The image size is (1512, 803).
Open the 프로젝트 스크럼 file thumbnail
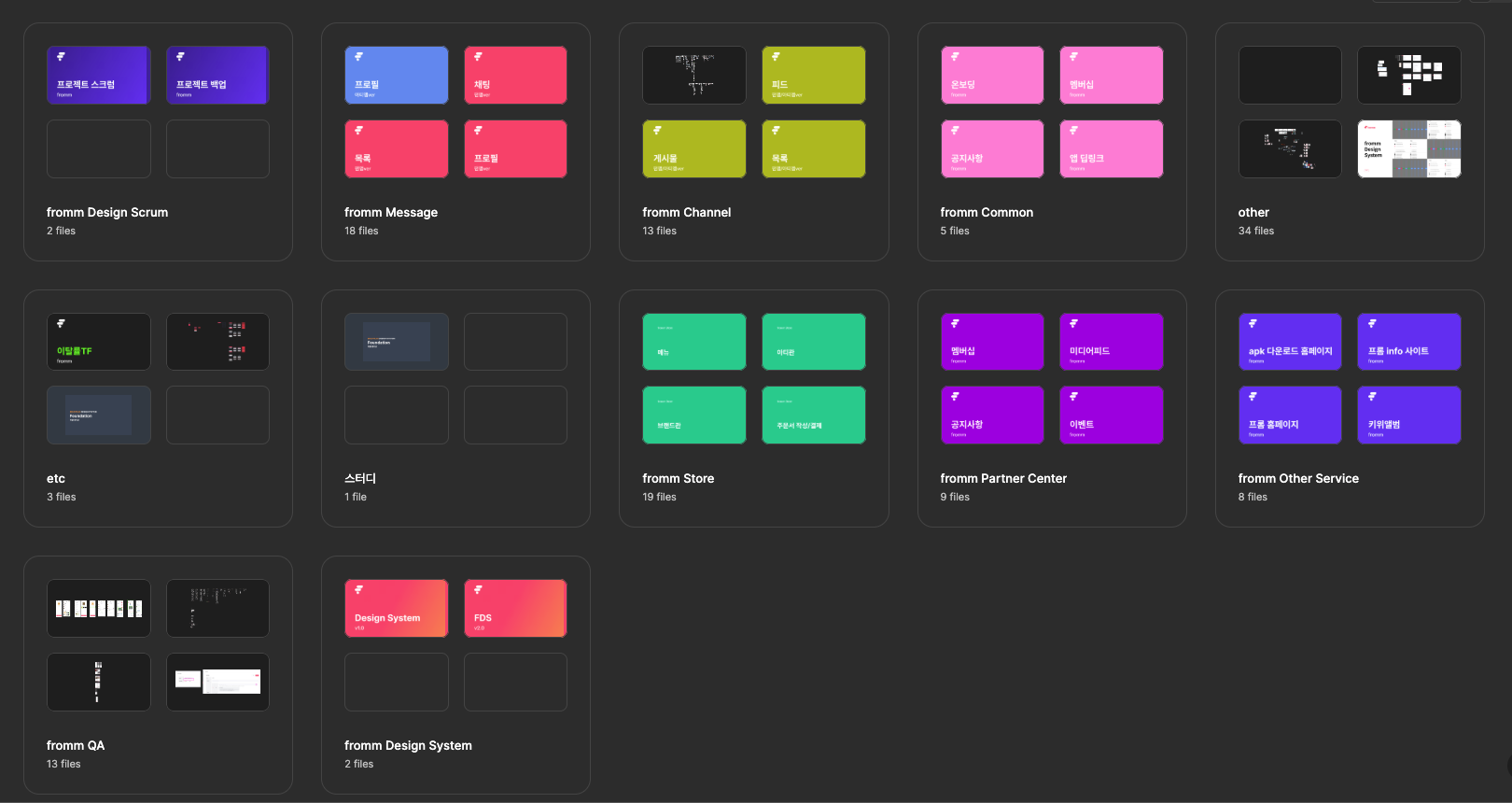[99, 76]
